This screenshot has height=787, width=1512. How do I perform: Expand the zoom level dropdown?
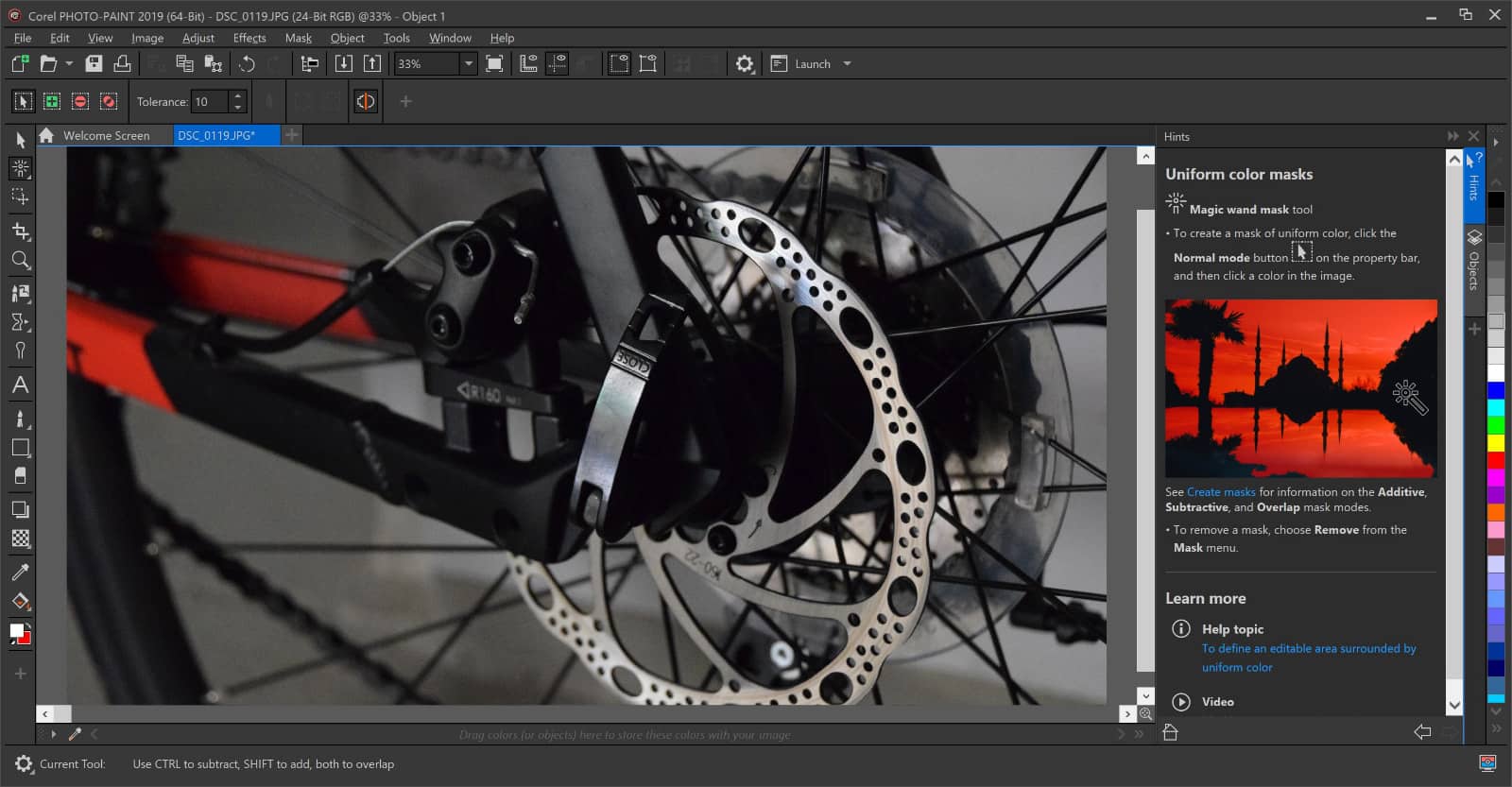point(468,63)
